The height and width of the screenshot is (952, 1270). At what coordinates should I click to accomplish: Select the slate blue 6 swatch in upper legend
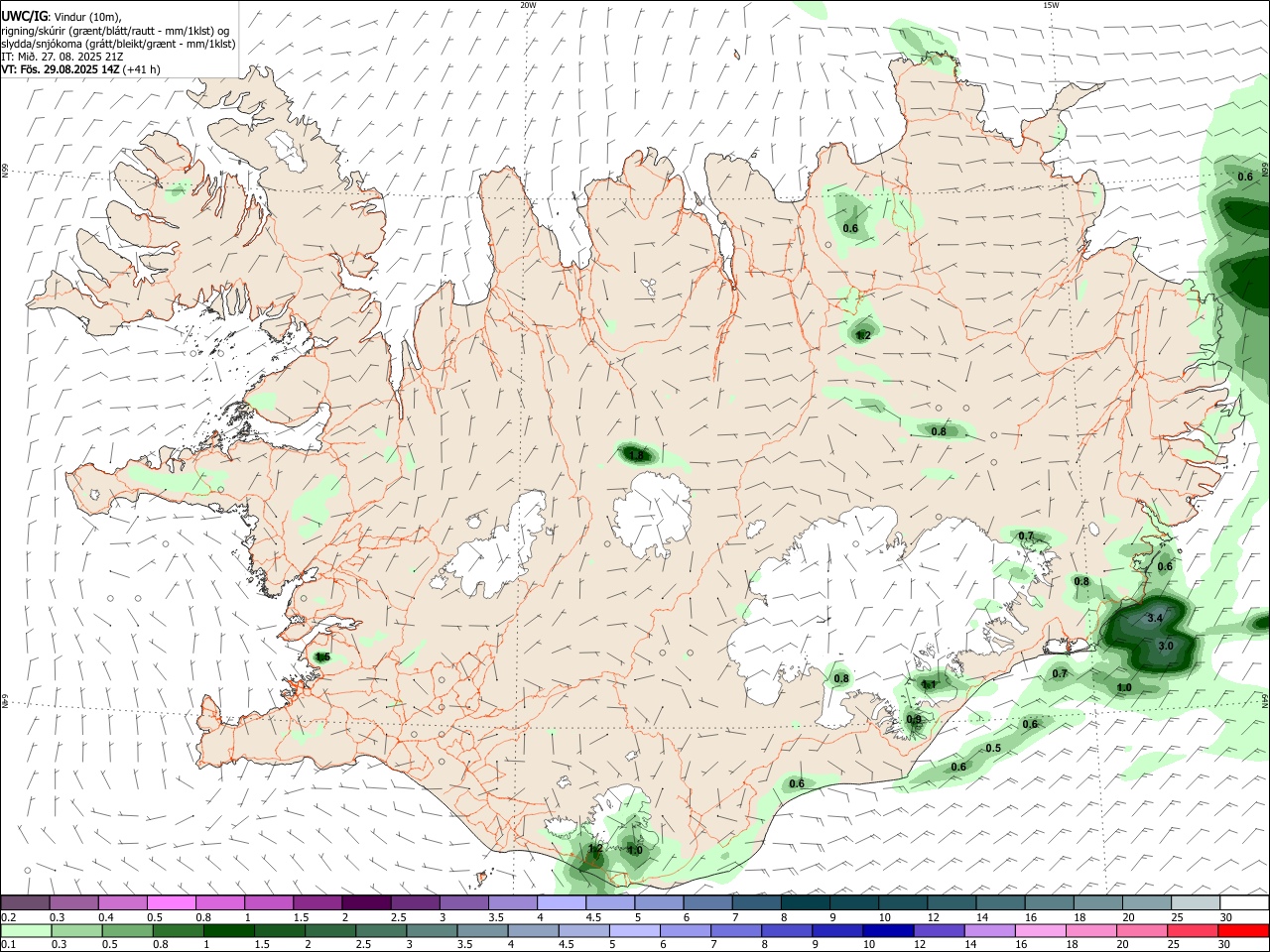point(707,903)
